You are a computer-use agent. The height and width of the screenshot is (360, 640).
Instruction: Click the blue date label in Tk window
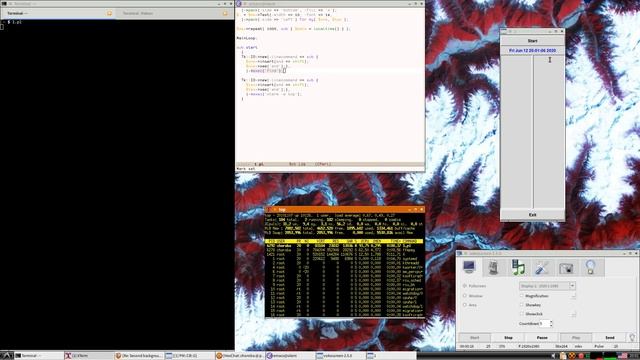[533, 51]
